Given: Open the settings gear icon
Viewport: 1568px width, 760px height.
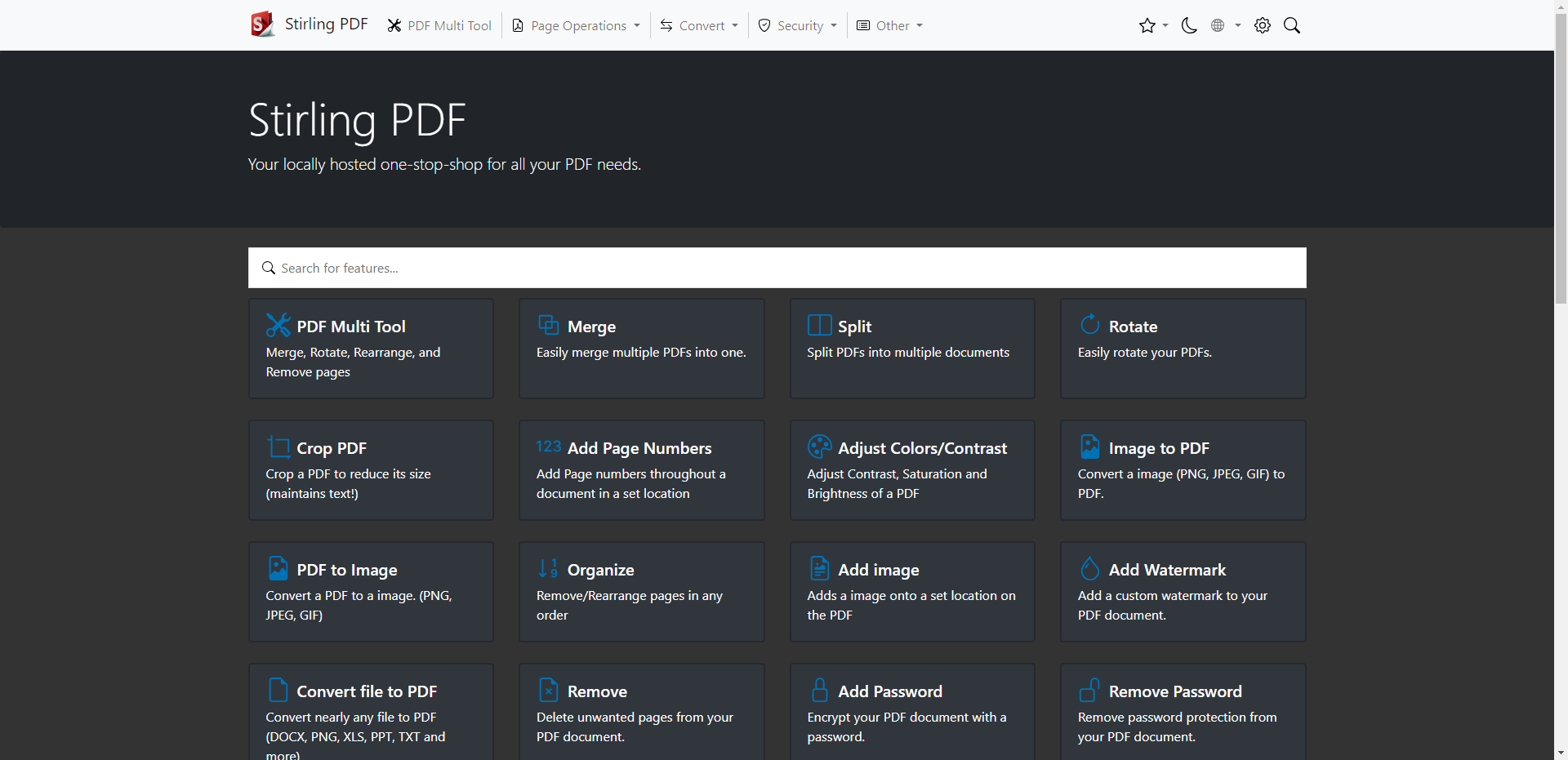Looking at the screenshot, I should tap(1263, 25).
